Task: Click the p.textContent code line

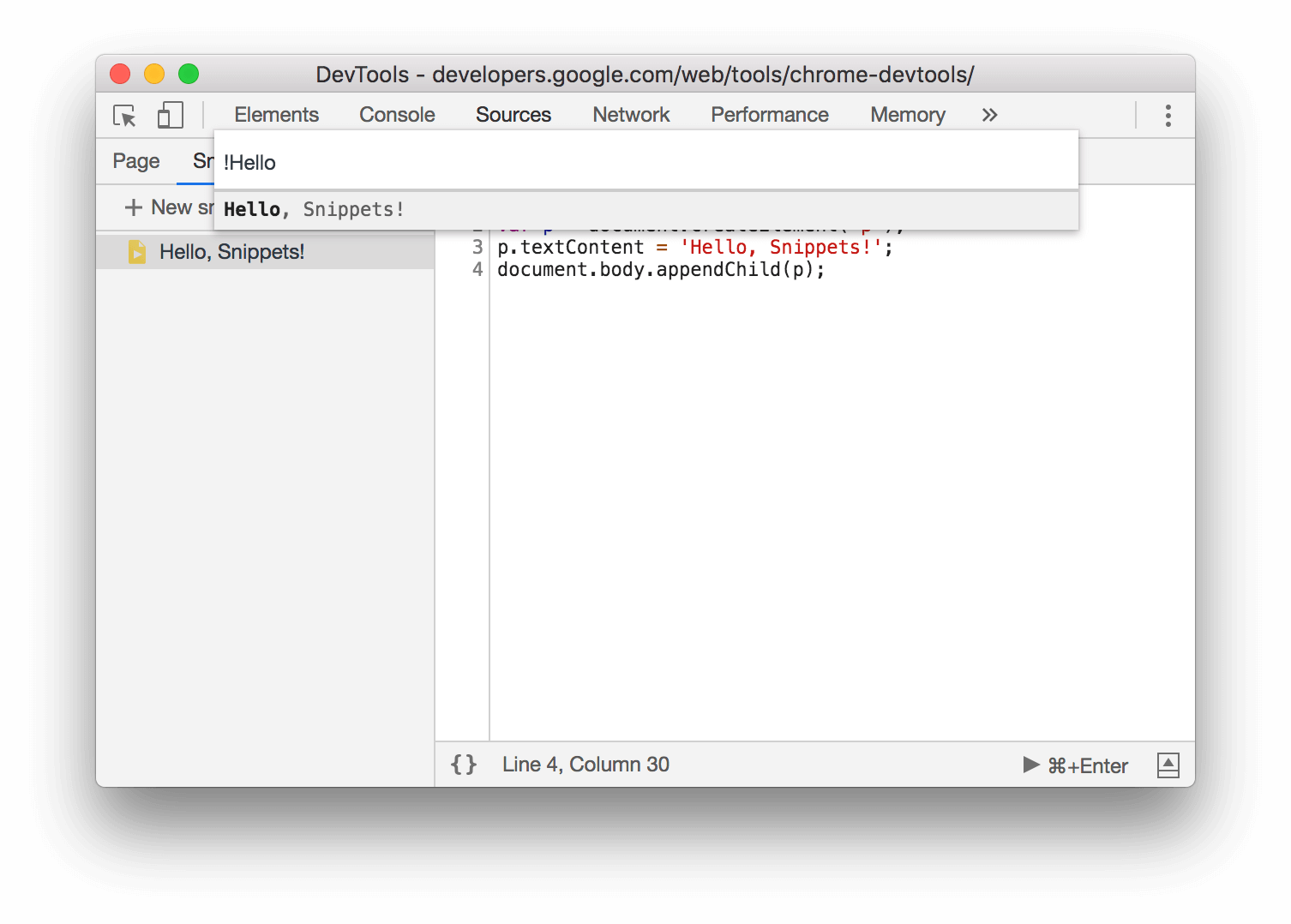Action: click(x=694, y=248)
